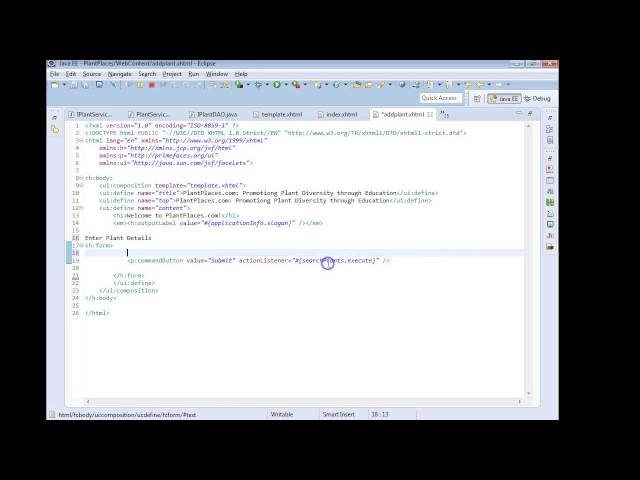Image resolution: width=640 pixels, height=480 pixels.
Task: Open the File menu
Action: 55,74
